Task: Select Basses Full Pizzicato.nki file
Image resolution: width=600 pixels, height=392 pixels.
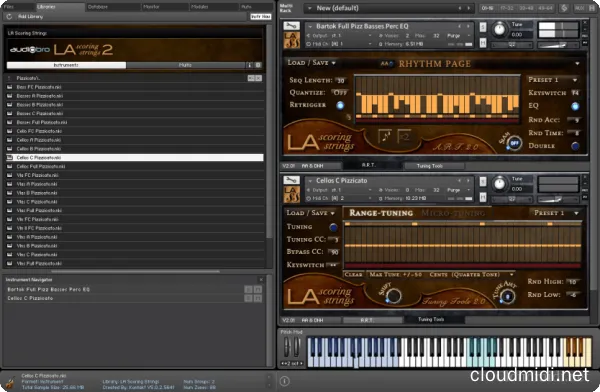Action: pos(135,122)
